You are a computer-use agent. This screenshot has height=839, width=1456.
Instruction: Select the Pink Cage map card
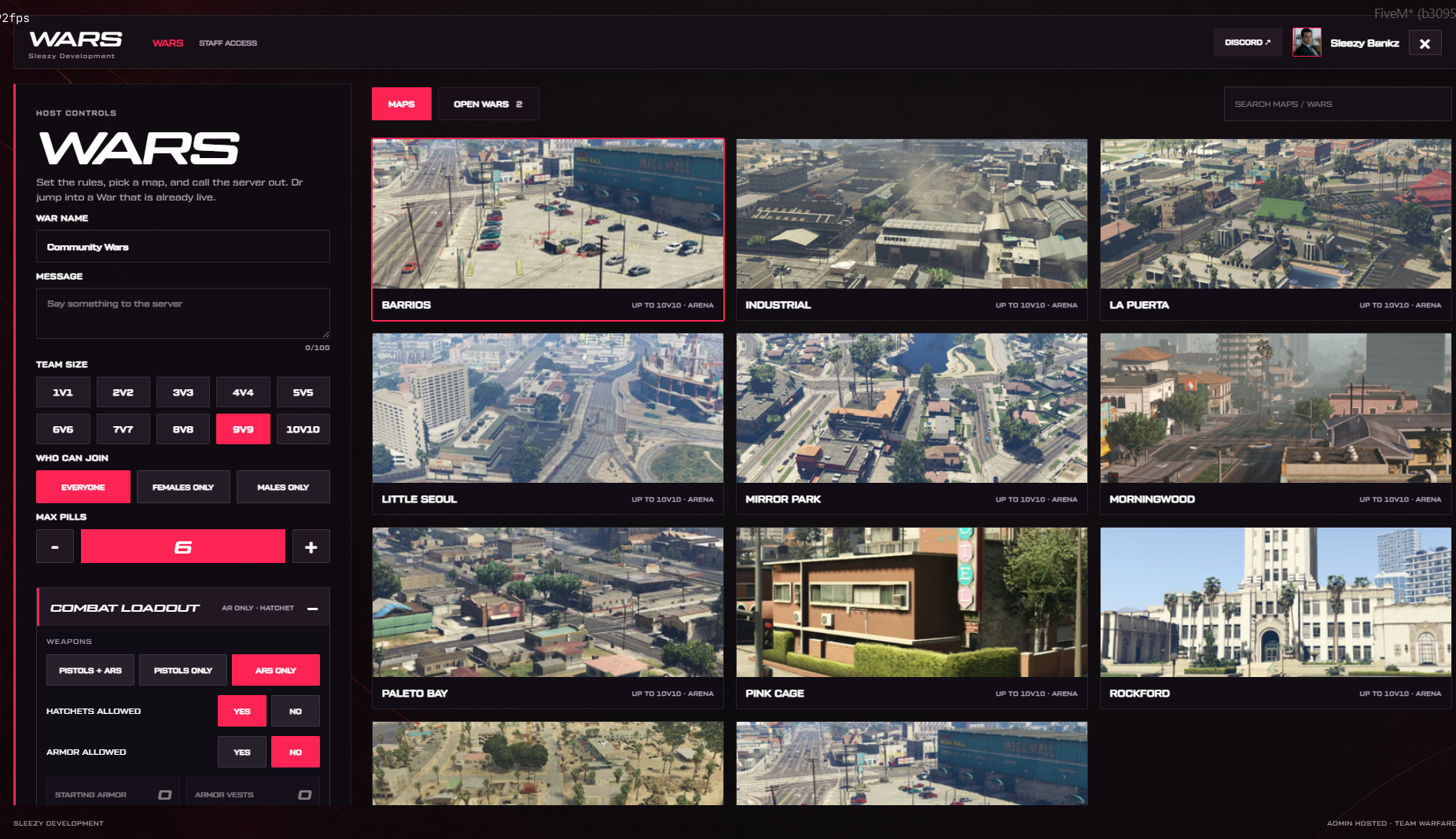point(912,618)
